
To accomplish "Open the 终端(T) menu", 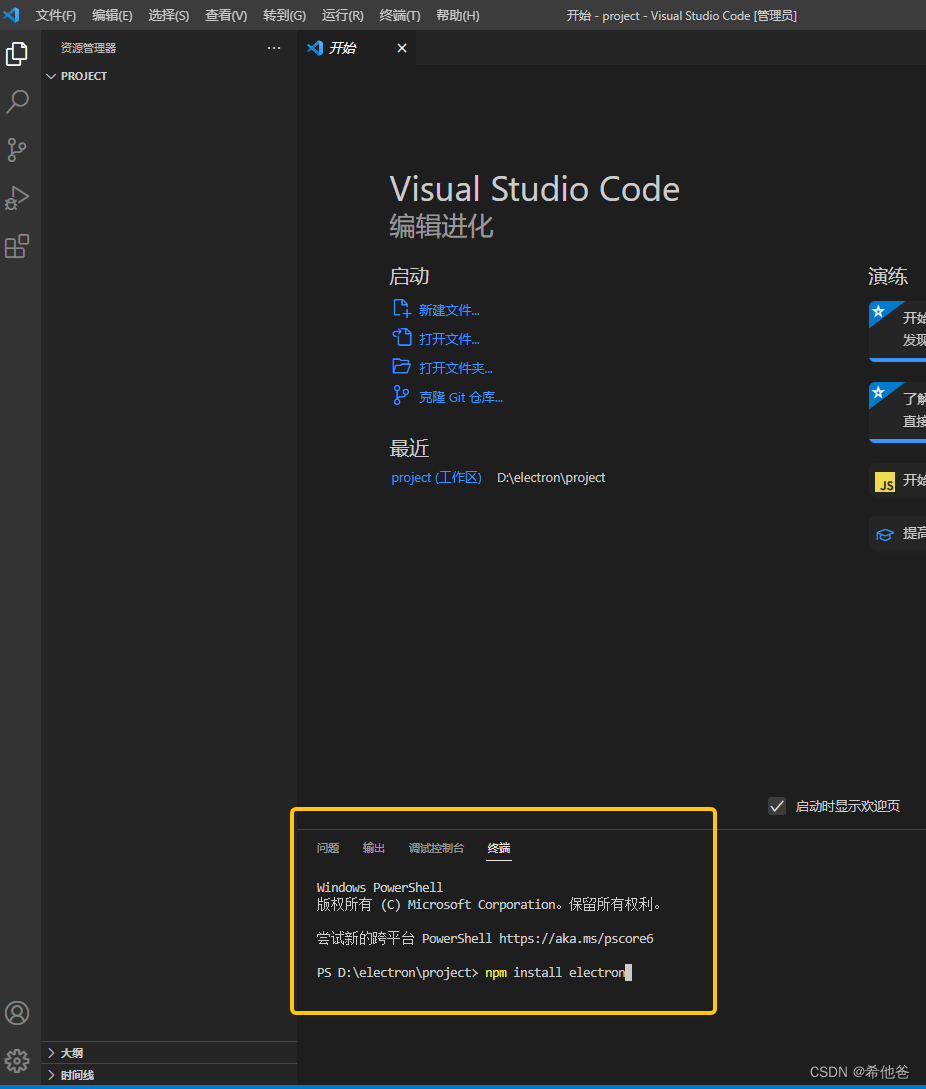I will pyautogui.click(x=400, y=16).
